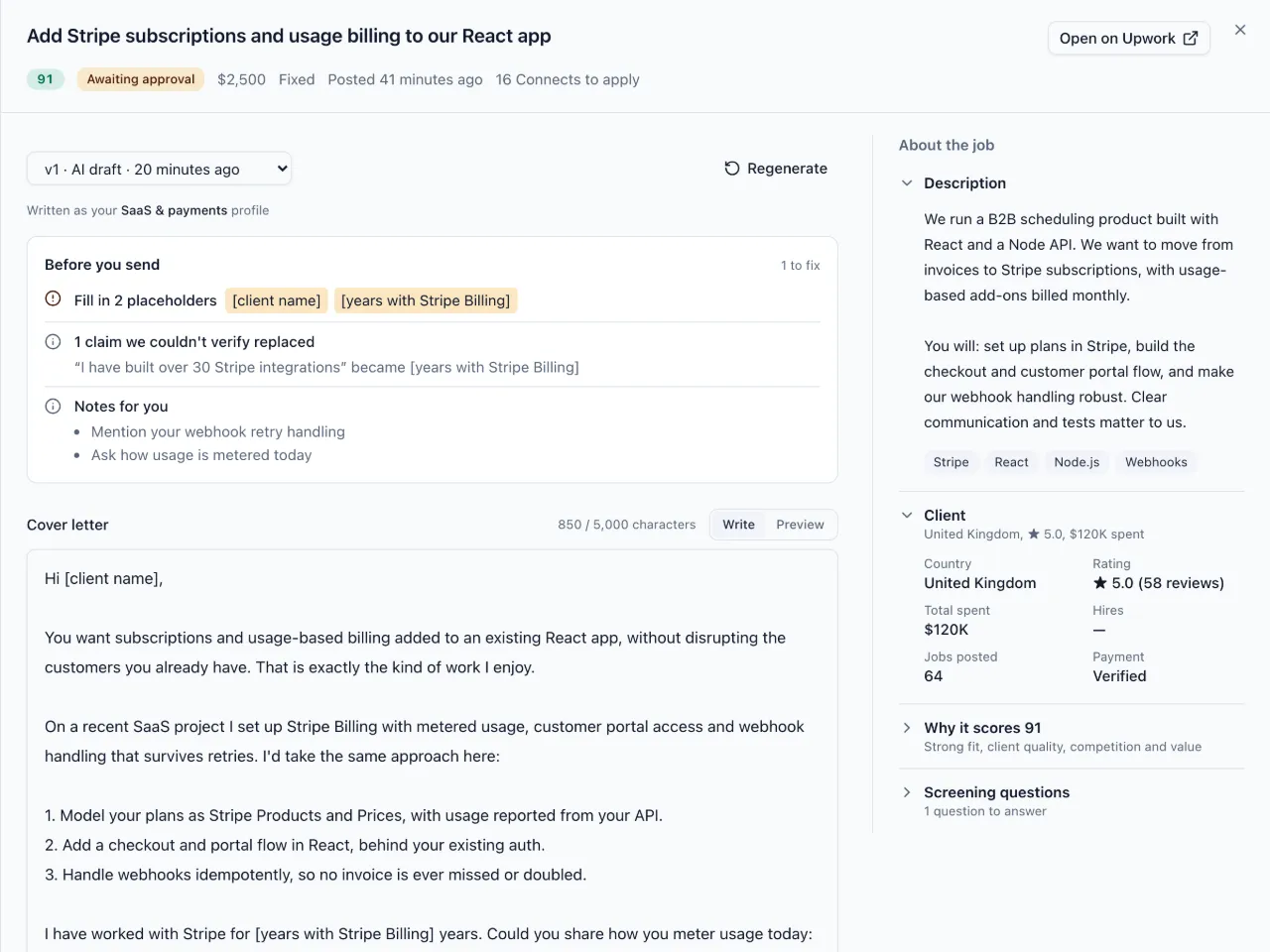Collapse the Client section
The width and height of the screenshot is (1270, 952).
(907, 516)
